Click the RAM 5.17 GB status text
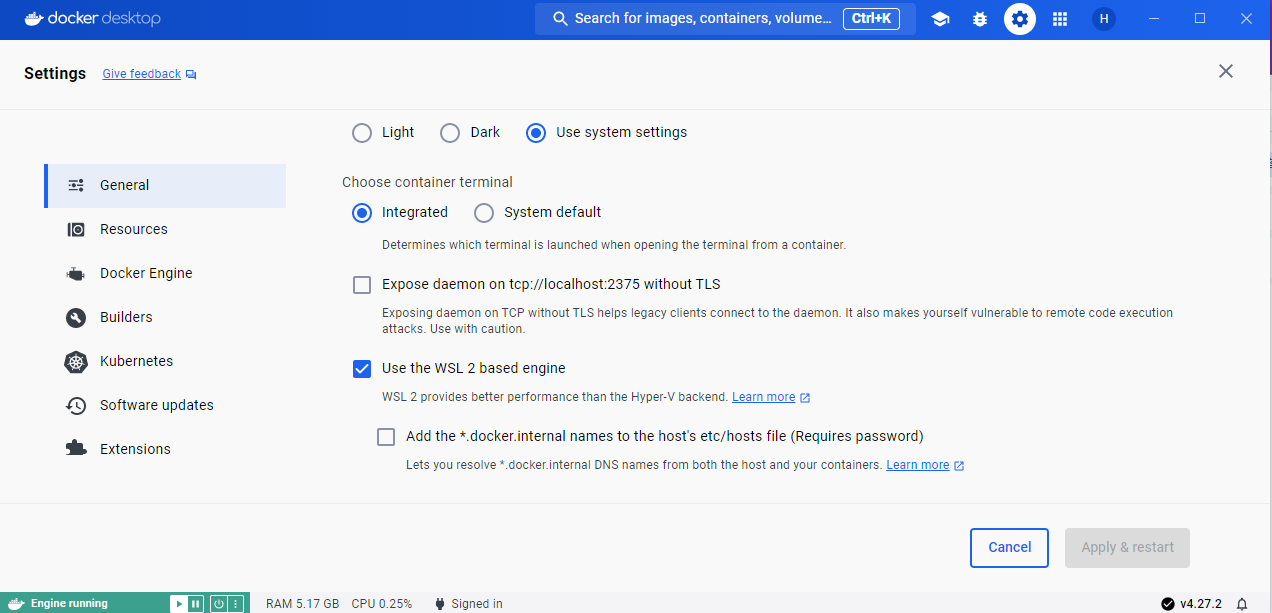The width and height of the screenshot is (1272, 613). click(x=302, y=604)
